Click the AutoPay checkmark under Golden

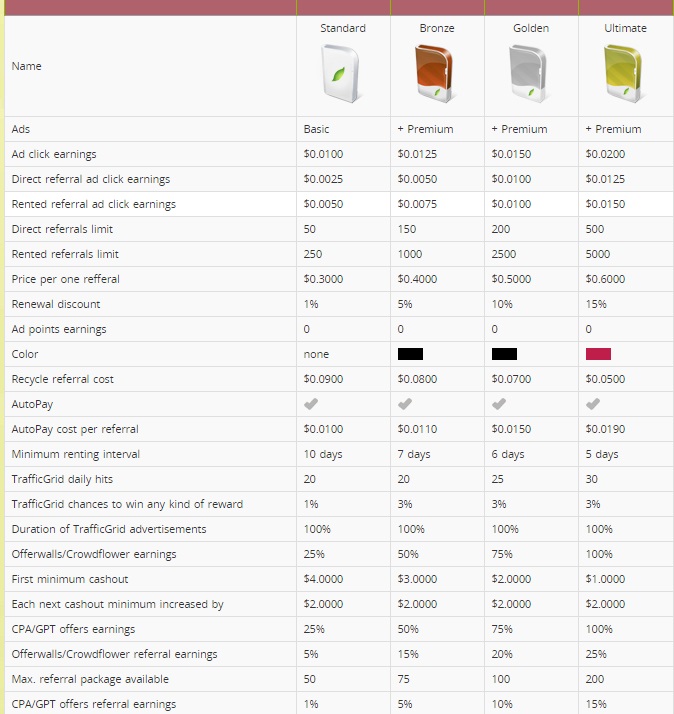pos(499,404)
